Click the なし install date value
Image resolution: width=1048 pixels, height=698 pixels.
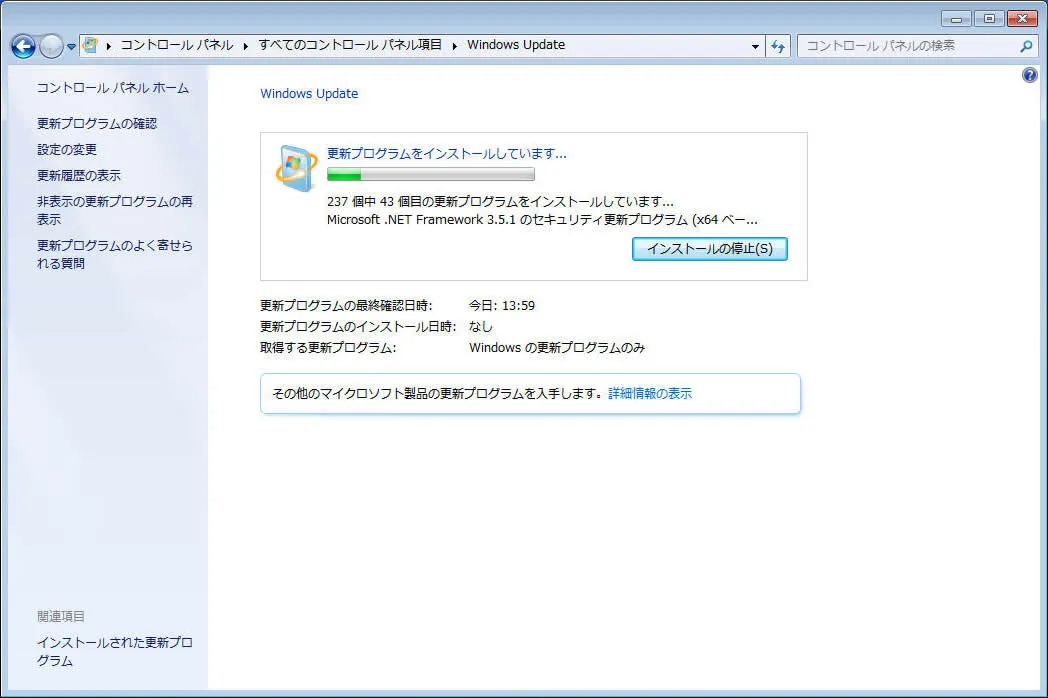pyautogui.click(x=481, y=326)
